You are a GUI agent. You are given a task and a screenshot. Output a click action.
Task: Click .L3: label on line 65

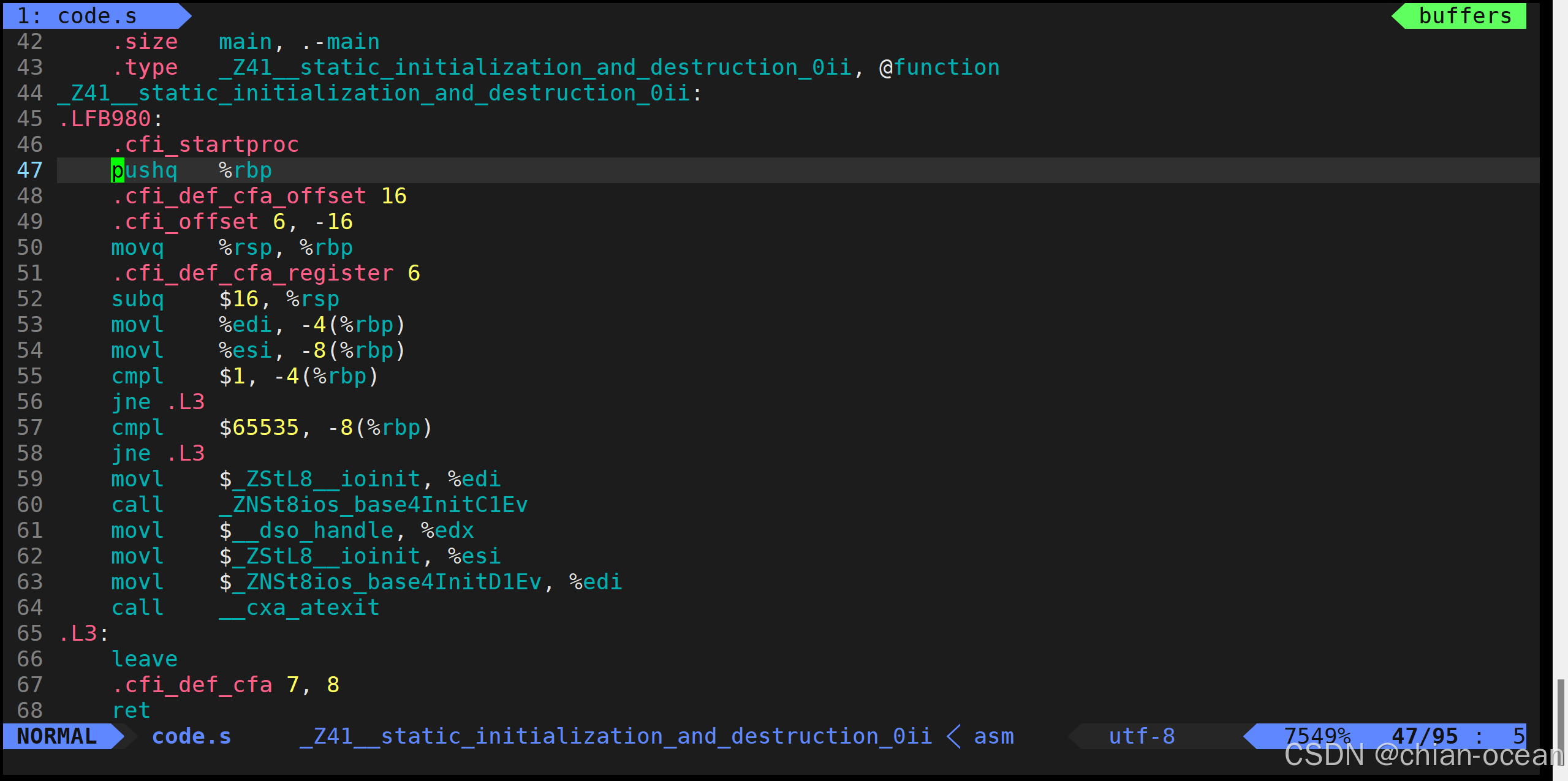pyautogui.click(x=84, y=633)
